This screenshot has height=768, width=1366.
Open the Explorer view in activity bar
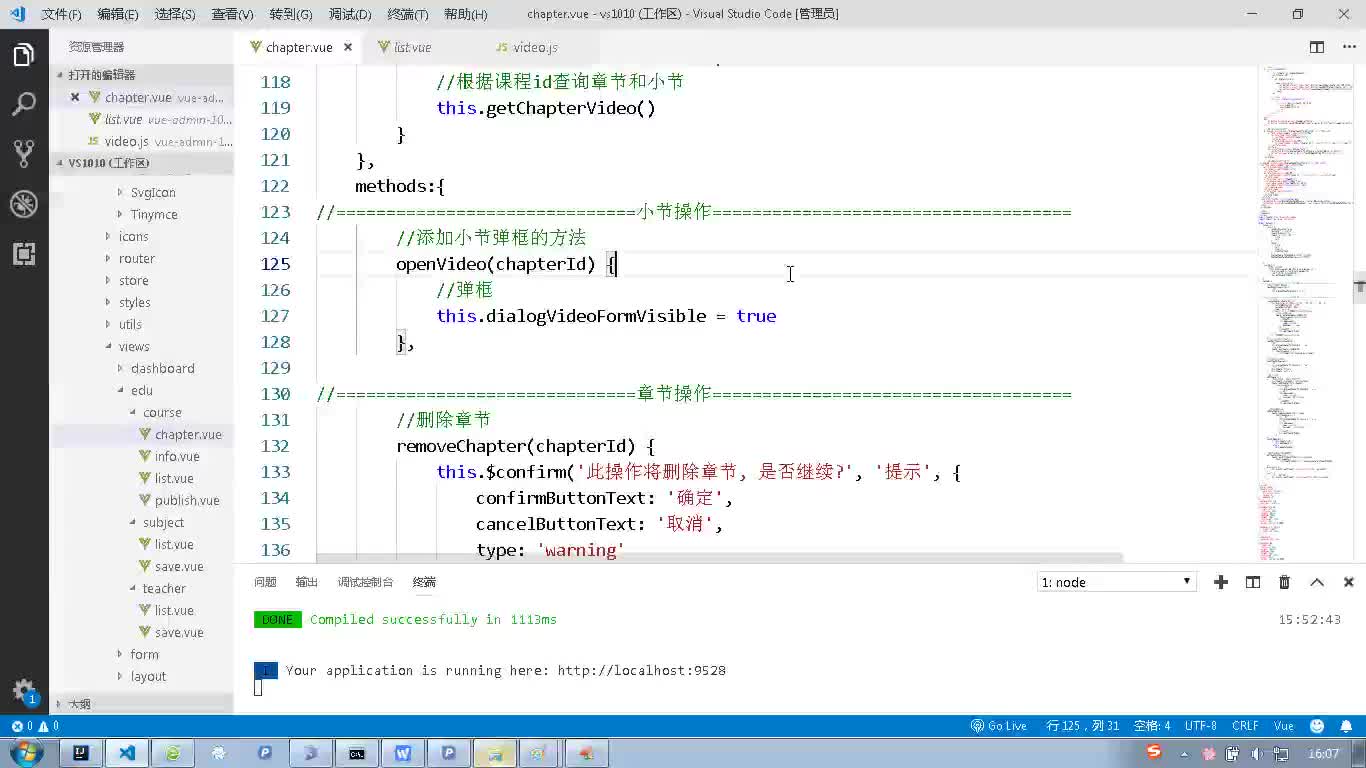coord(24,55)
